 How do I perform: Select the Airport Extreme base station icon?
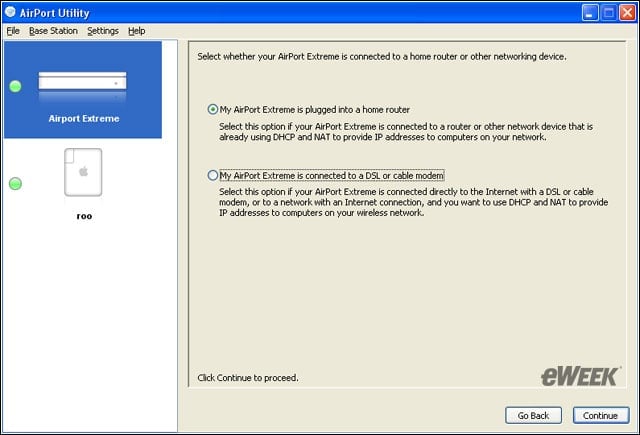(82, 86)
